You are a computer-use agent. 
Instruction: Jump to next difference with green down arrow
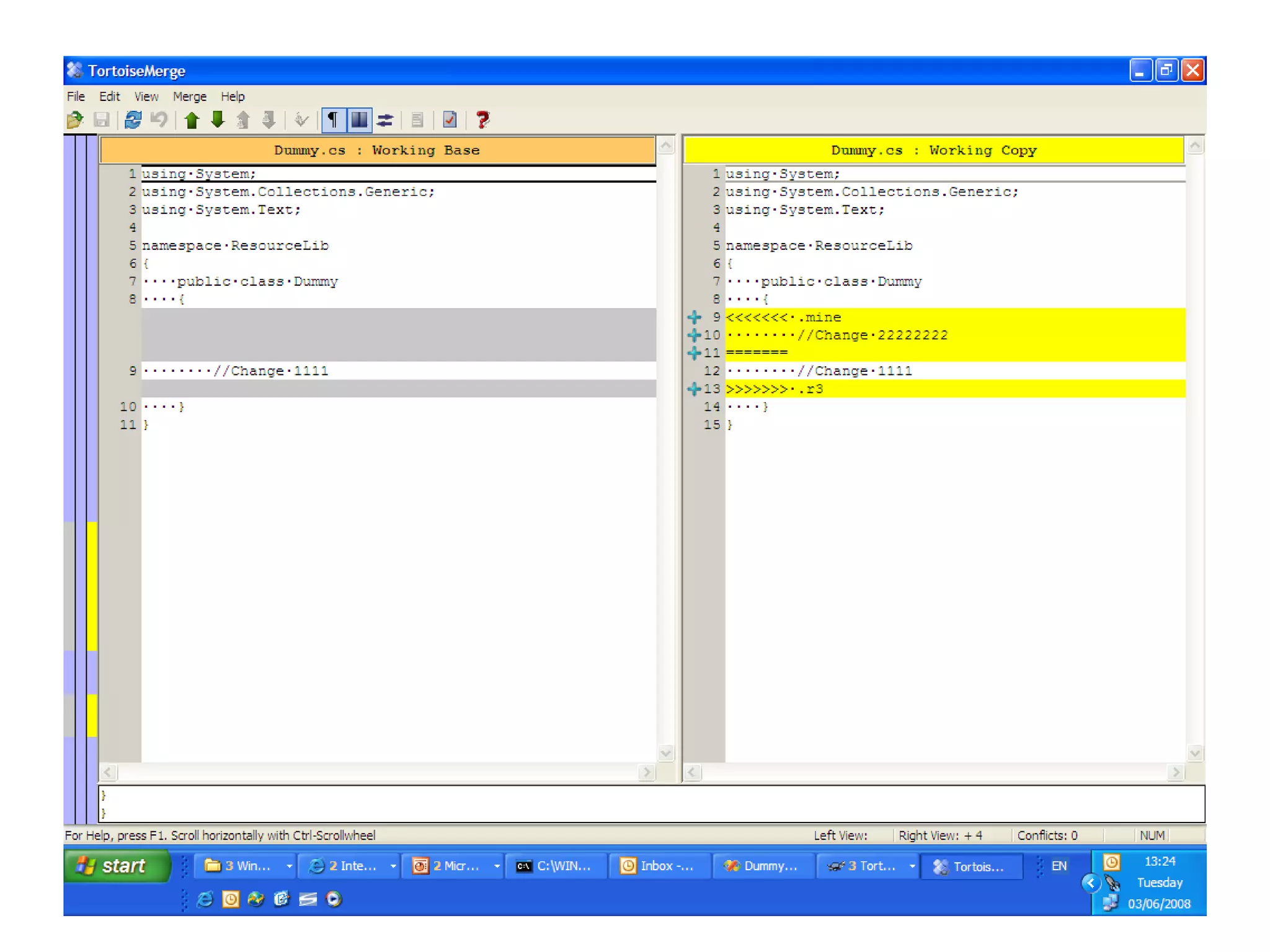(218, 120)
